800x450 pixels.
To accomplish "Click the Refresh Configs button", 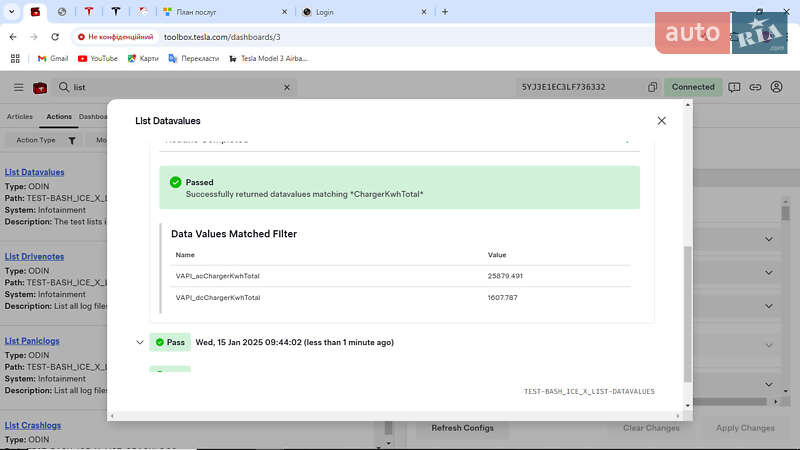I will pyautogui.click(x=462, y=428).
